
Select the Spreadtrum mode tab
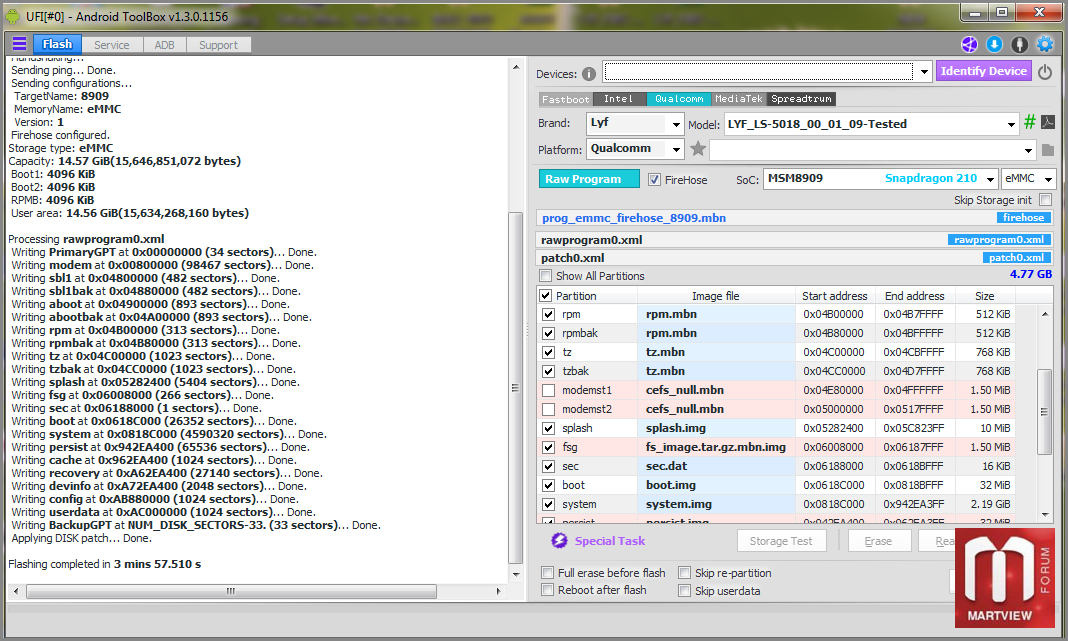[801, 99]
